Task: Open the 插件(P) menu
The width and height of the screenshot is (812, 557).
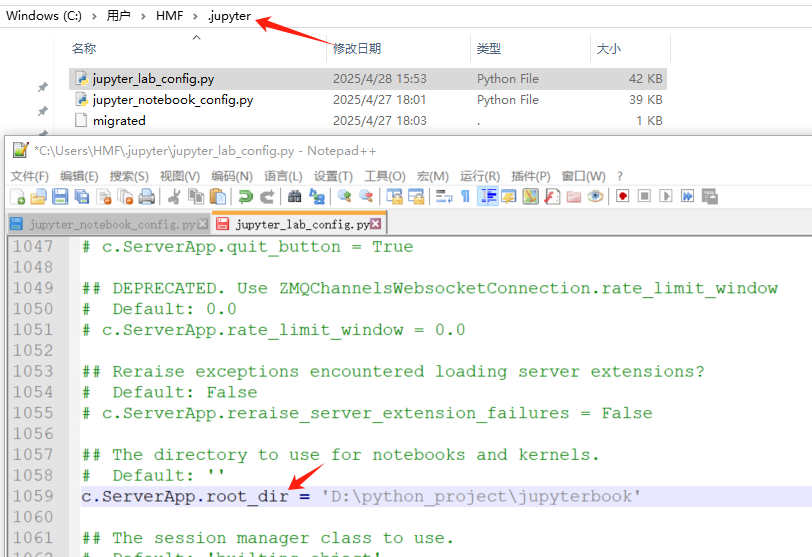Action: click(530, 177)
